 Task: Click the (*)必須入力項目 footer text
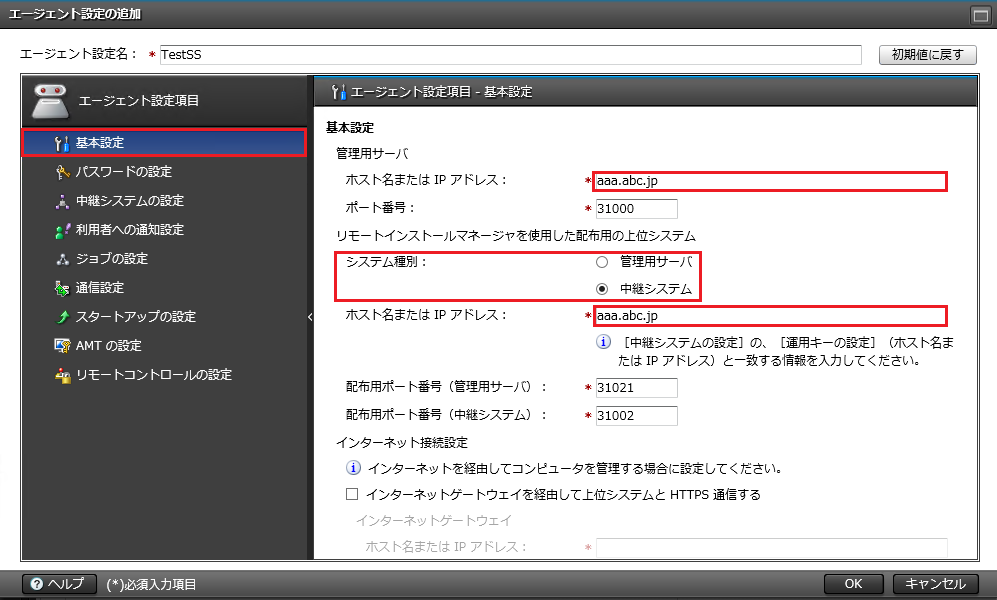(151, 584)
